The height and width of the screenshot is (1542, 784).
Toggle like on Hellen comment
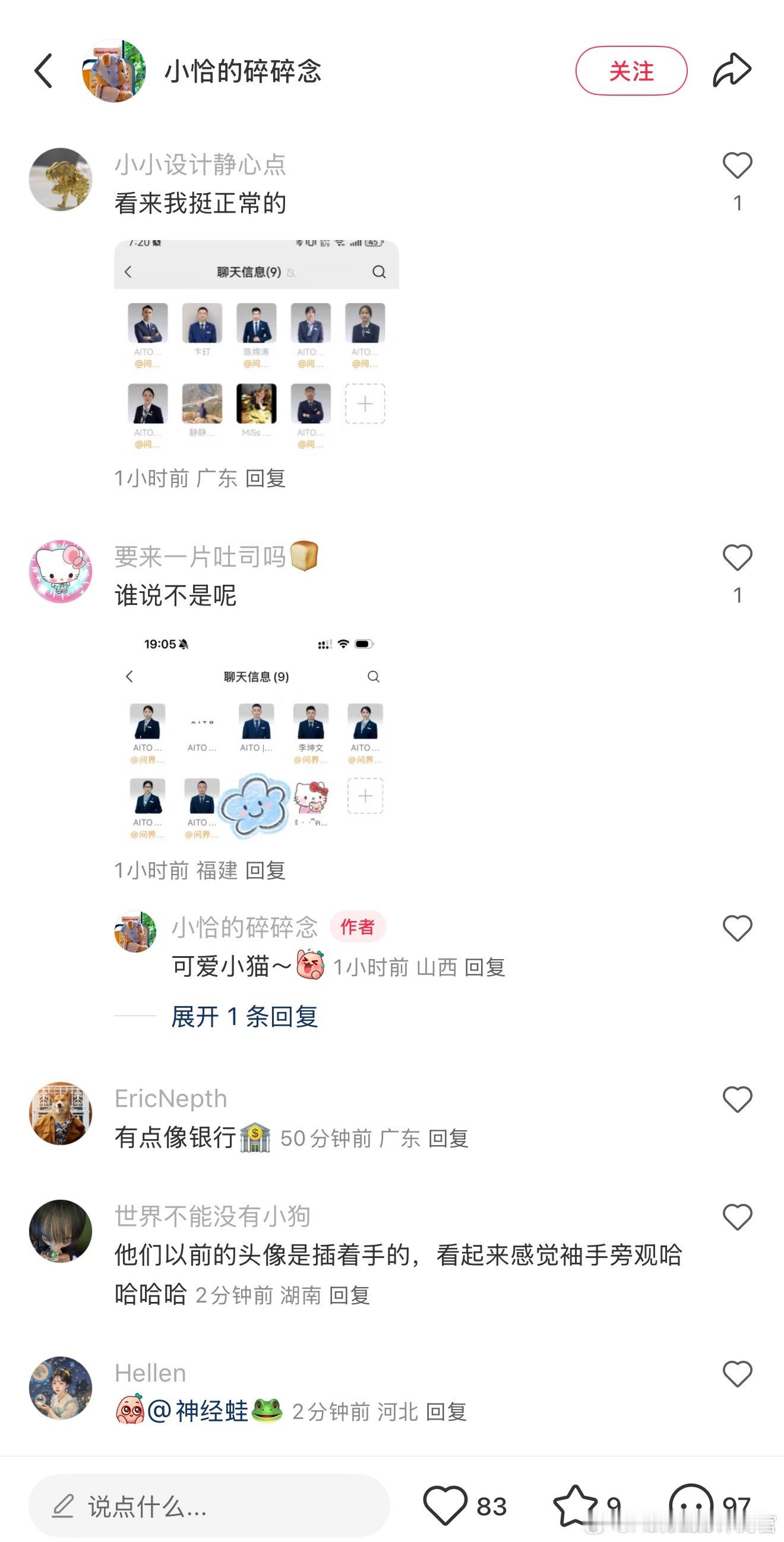coord(737,1374)
